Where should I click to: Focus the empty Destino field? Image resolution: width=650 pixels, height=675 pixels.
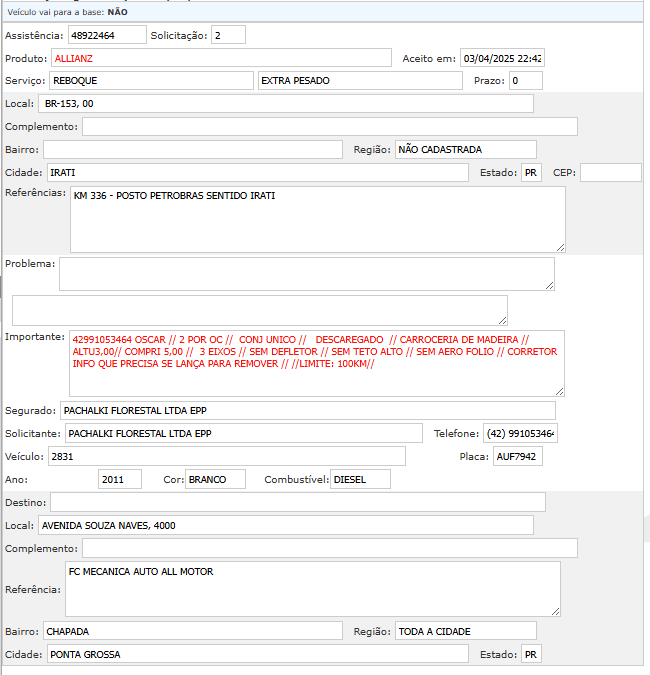click(x=298, y=502)
